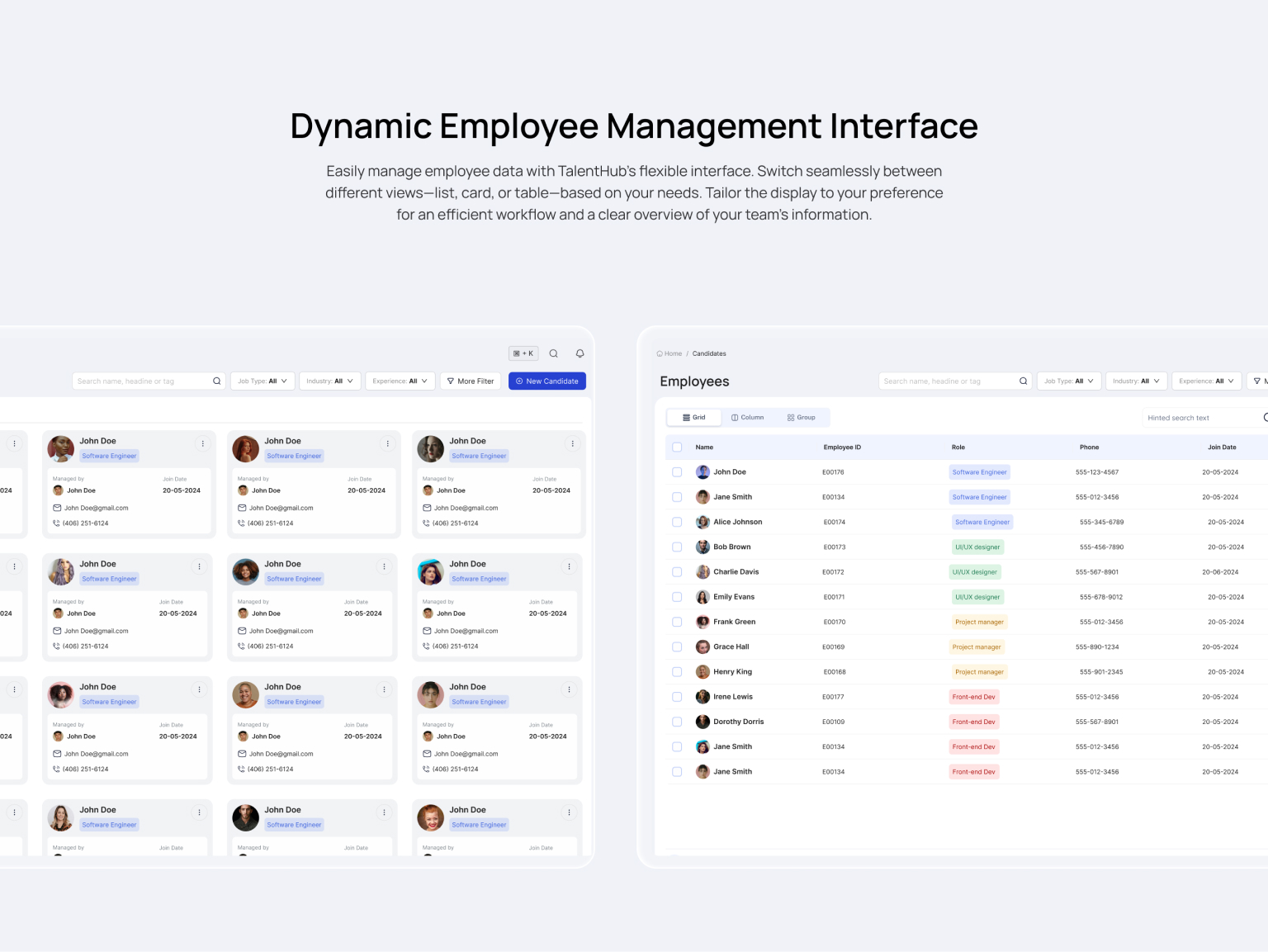The image size is (1268, 952).
Task: Click the filter icon on More Filter
Action: point(451,381)
